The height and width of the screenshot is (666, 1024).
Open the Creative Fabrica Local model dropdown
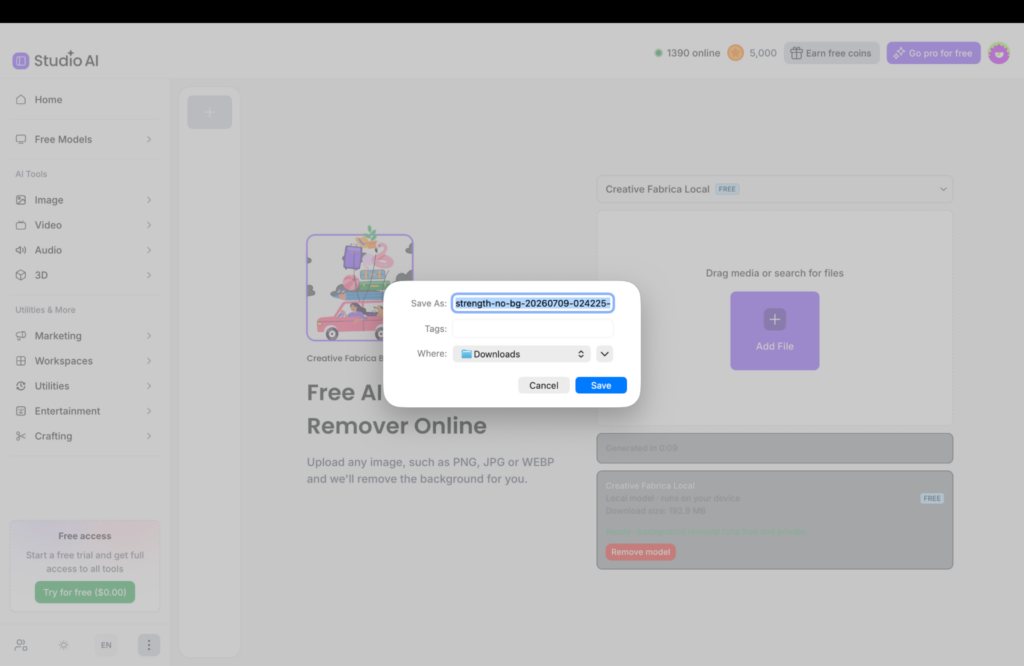(x=775, y=189)
